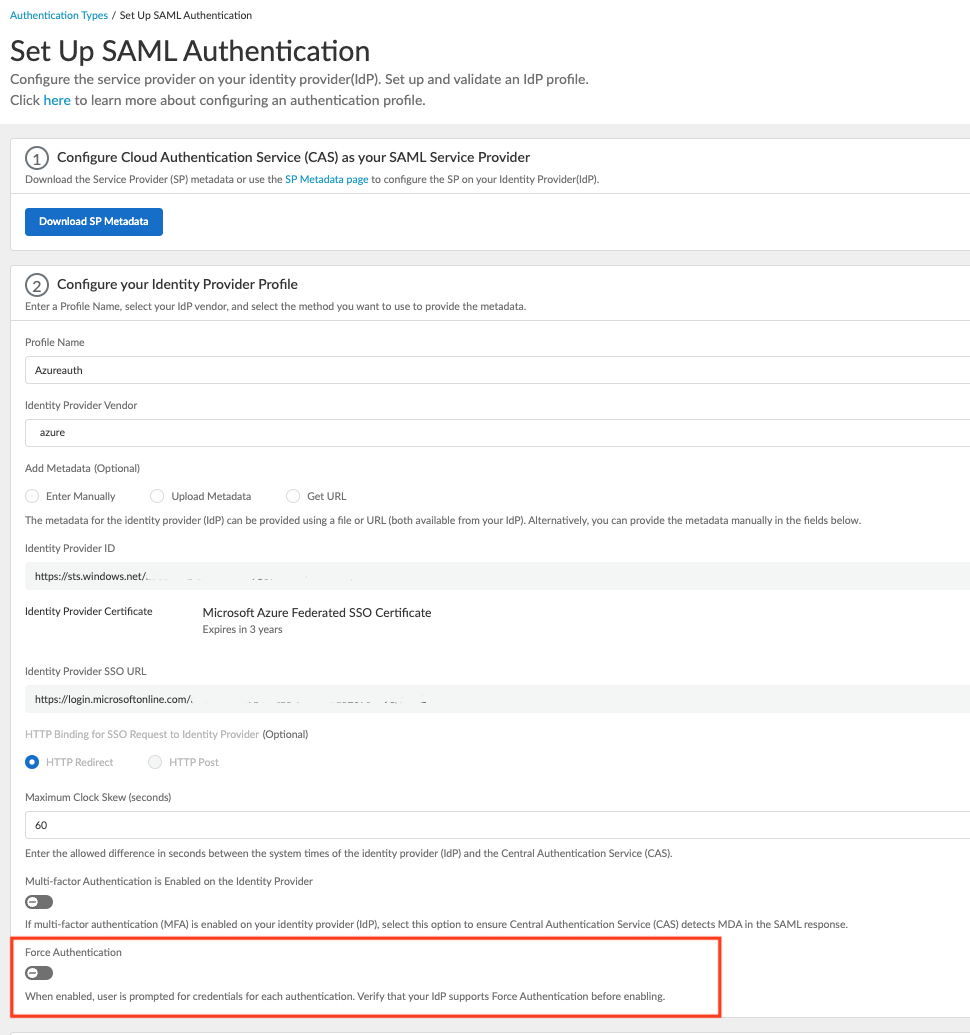Click the Microsoft Azure Federated SSO Certificate entry

[x=317, y=612]
